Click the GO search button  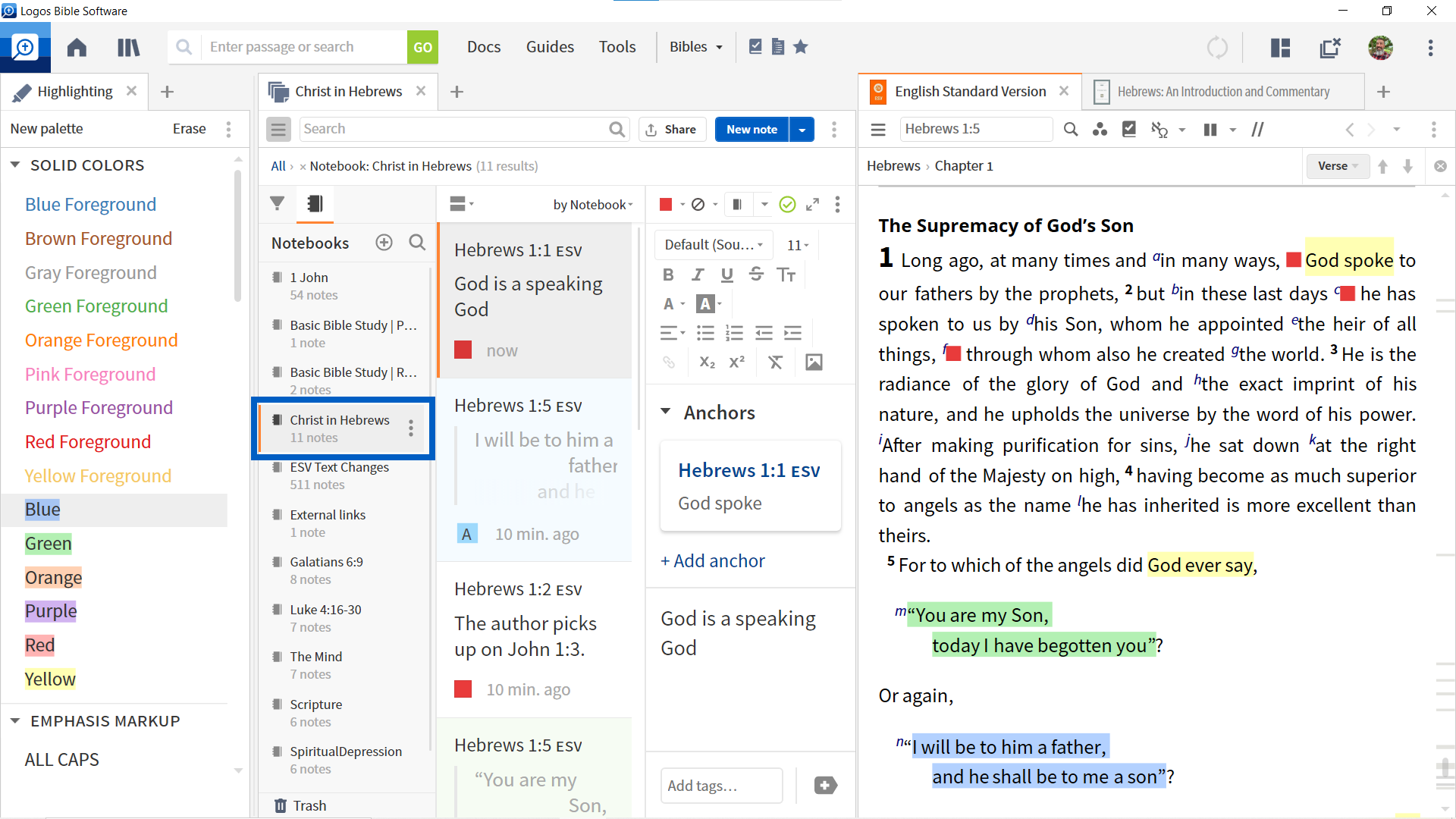click(422, 47)
